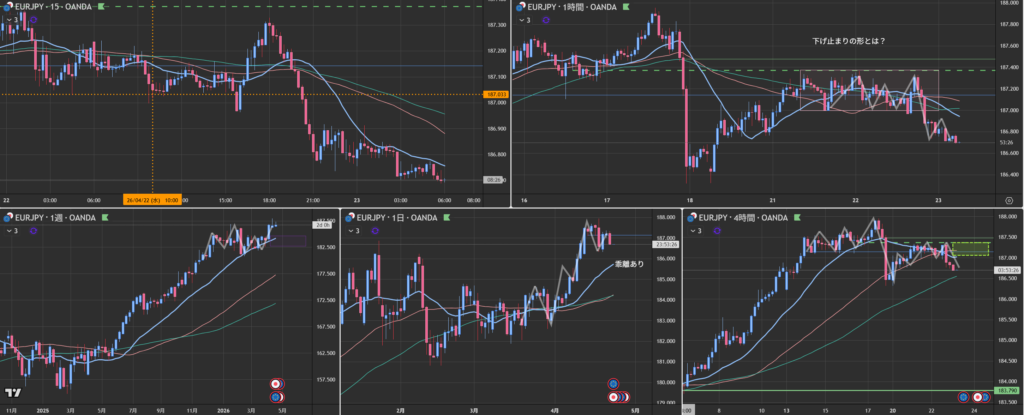Click the TradingView logo in the weekly chart
The image size is (1024, 415).
click(x=13, y=395)
